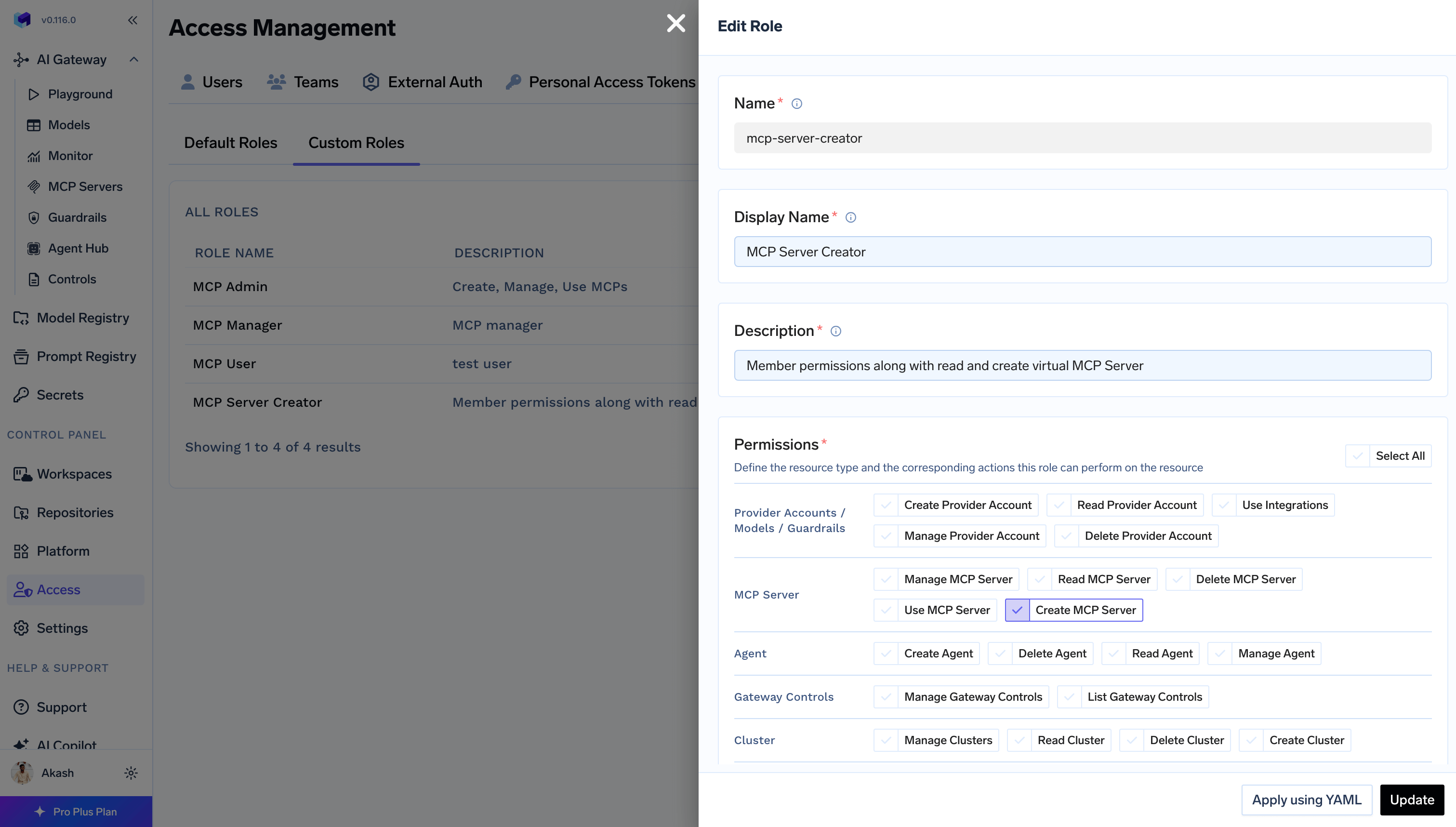The height and width of the screenshot is (827, 1456).
Task: Click the Description text field
Action: [1082, 365]
